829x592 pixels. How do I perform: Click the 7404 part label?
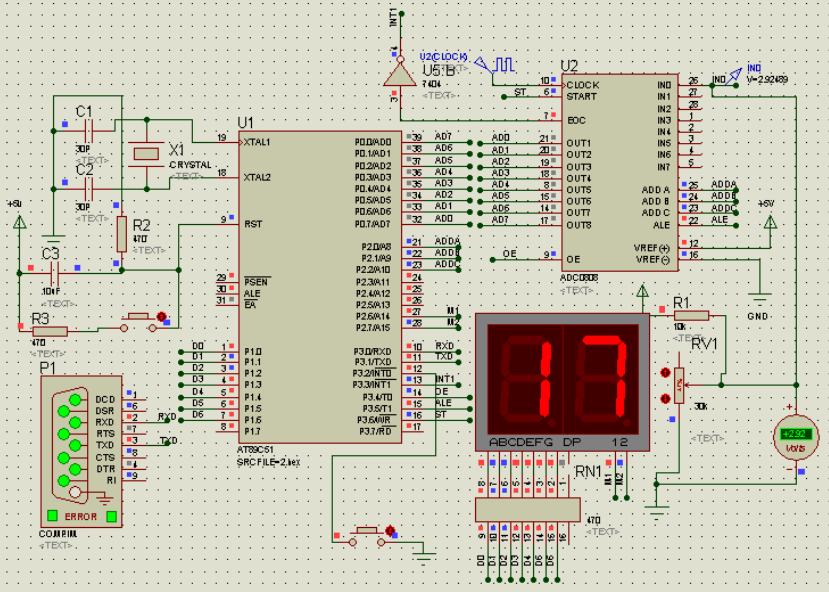pyautogui.click(x=431, y=84)
